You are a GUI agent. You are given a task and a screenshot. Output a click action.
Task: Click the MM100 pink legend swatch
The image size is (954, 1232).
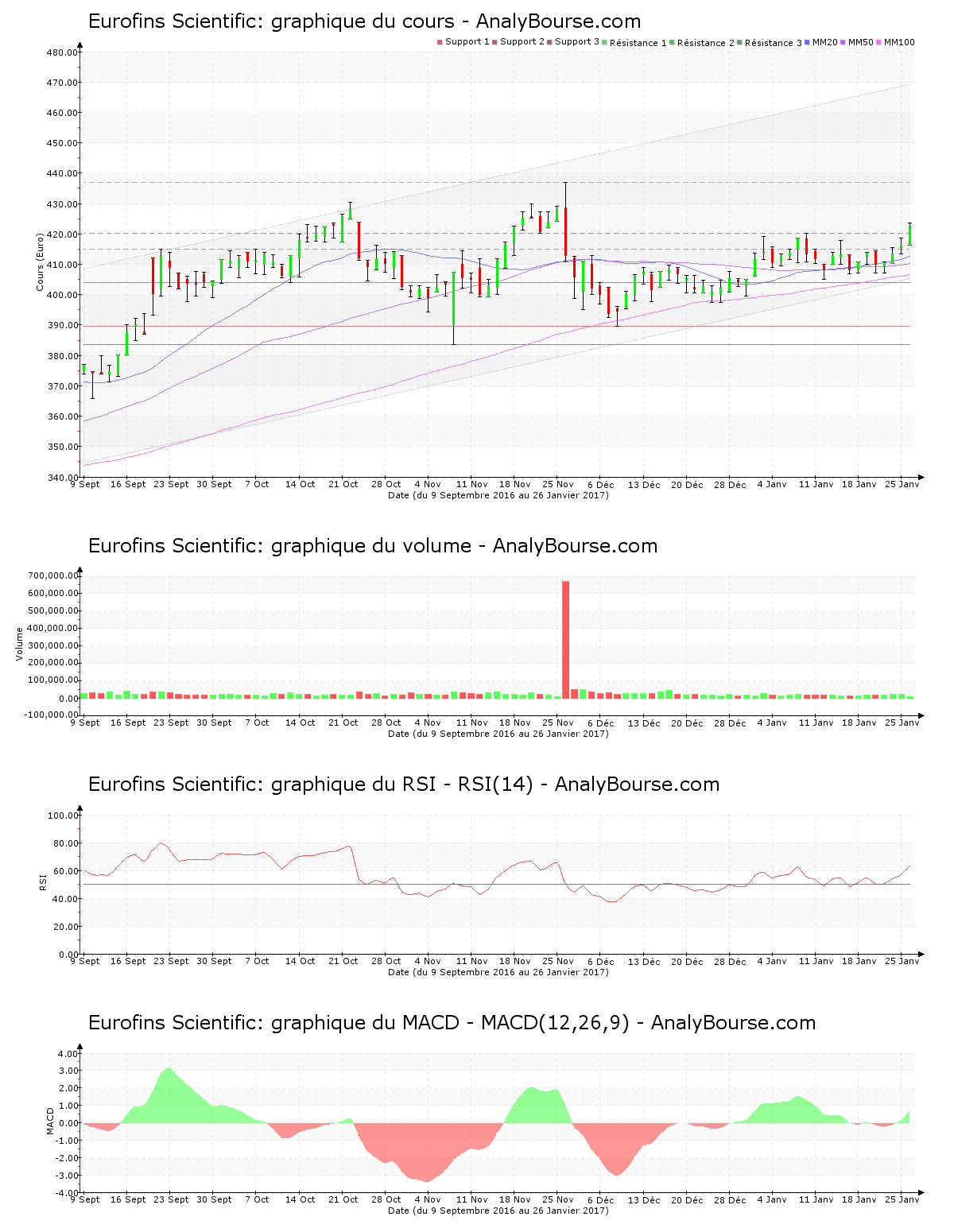tap(878, 42)
